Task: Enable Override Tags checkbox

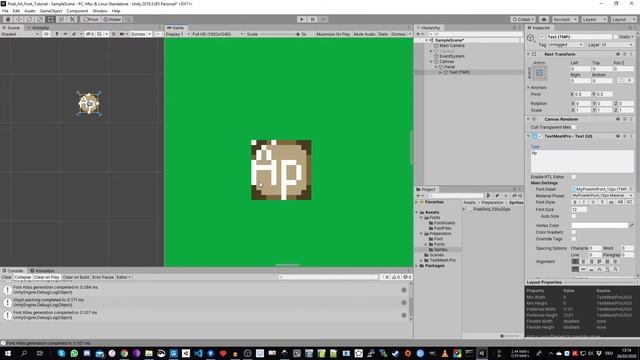Action: (x=574, y=239)
